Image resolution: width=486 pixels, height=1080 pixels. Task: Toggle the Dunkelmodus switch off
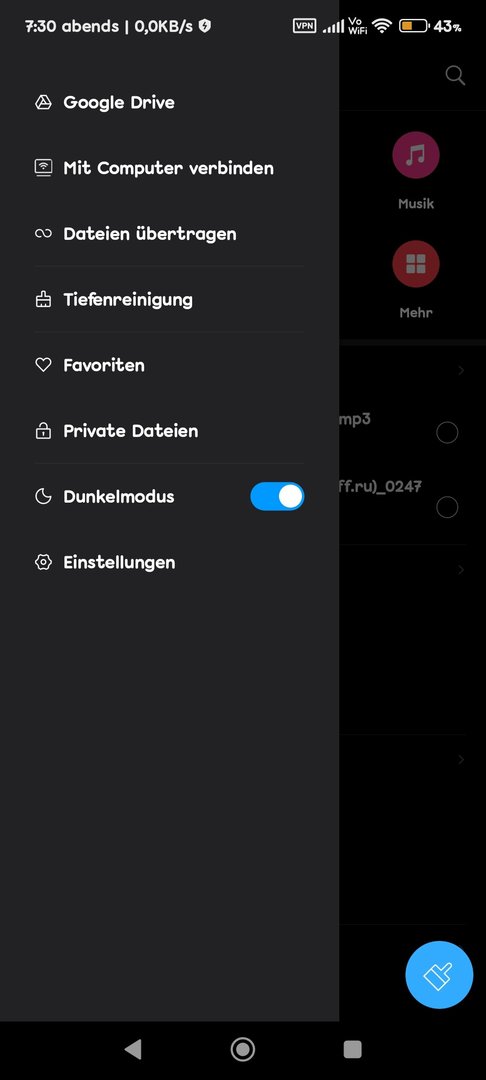pyautogui.click(x=277, y=497)
